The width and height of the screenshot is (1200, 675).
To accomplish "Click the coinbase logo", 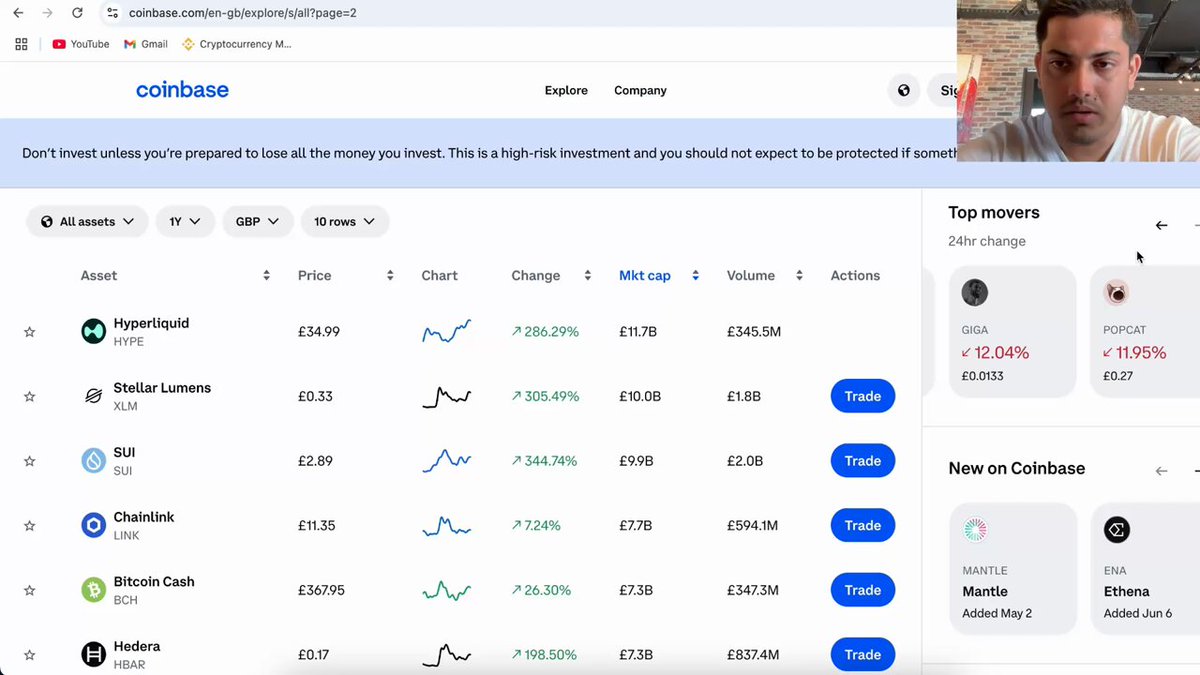I will (182, 90).
